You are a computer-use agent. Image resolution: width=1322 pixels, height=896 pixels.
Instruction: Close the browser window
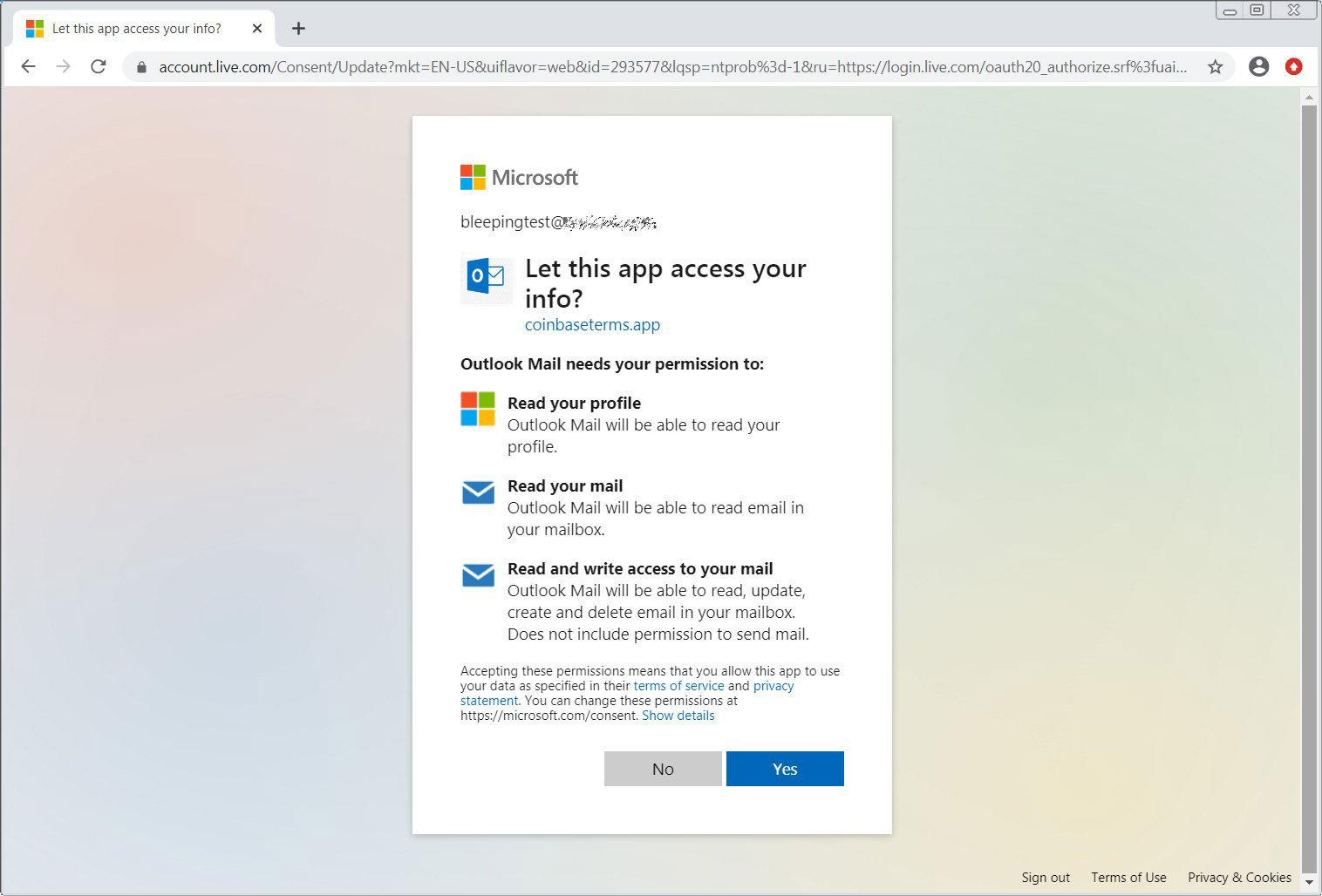pos(1294,10)
